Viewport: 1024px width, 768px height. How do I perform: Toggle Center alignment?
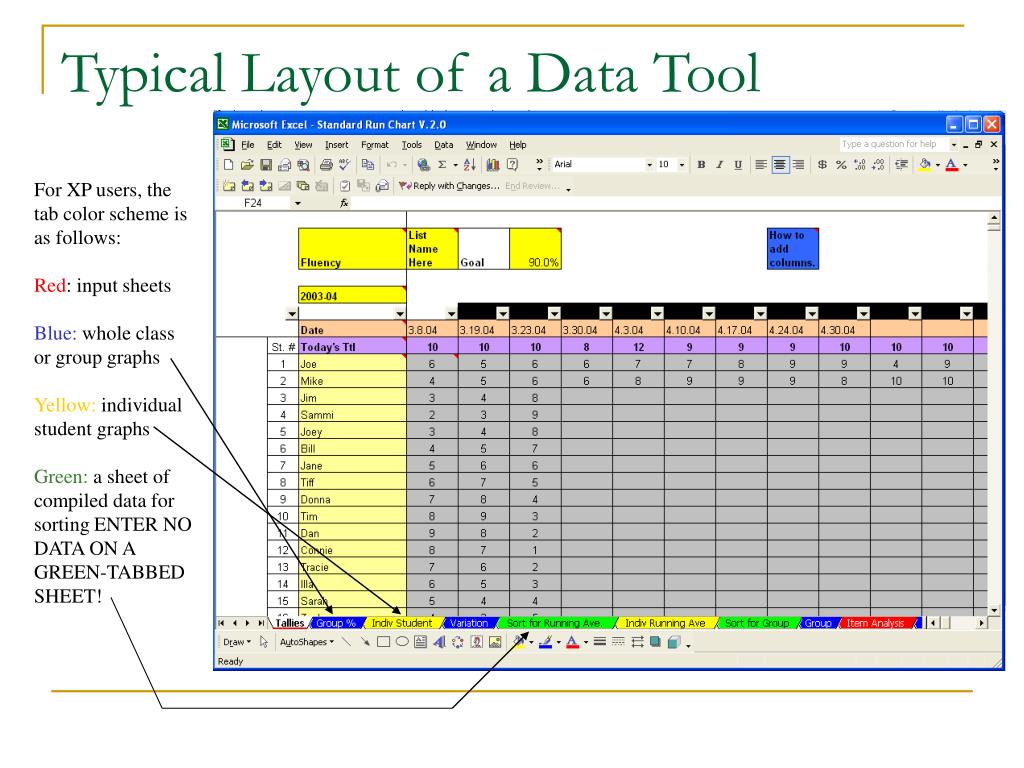click(780, 165)
